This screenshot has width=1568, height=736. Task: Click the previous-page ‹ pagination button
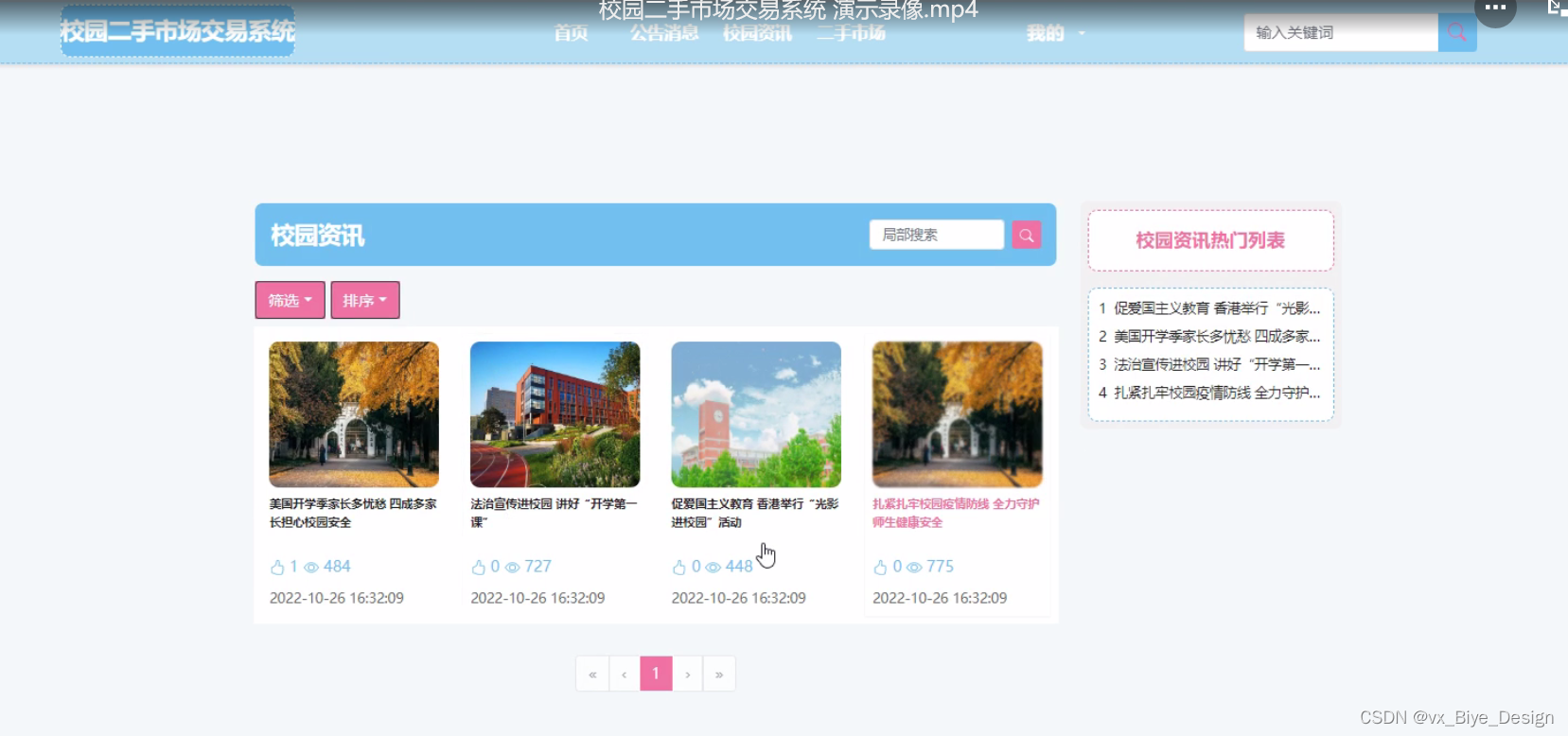pyautogui.click(x=625, y=674)
